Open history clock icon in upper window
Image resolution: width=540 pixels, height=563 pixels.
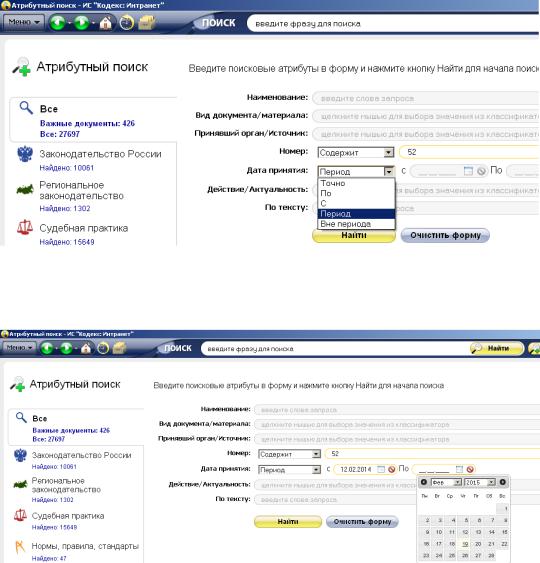126,23
